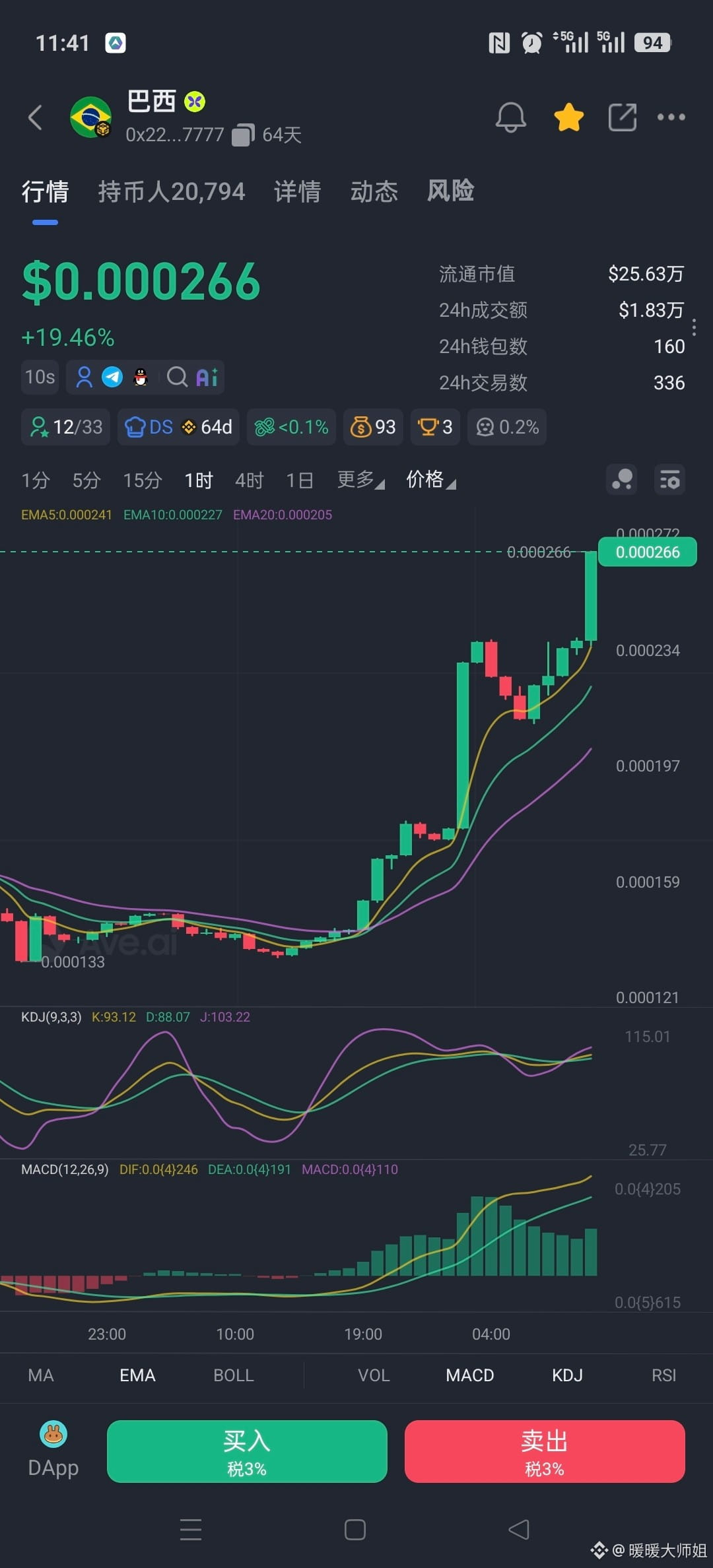Tap the magnifier search icon
The width and height of the screenshot is (713, 1568).
[177, 377]
